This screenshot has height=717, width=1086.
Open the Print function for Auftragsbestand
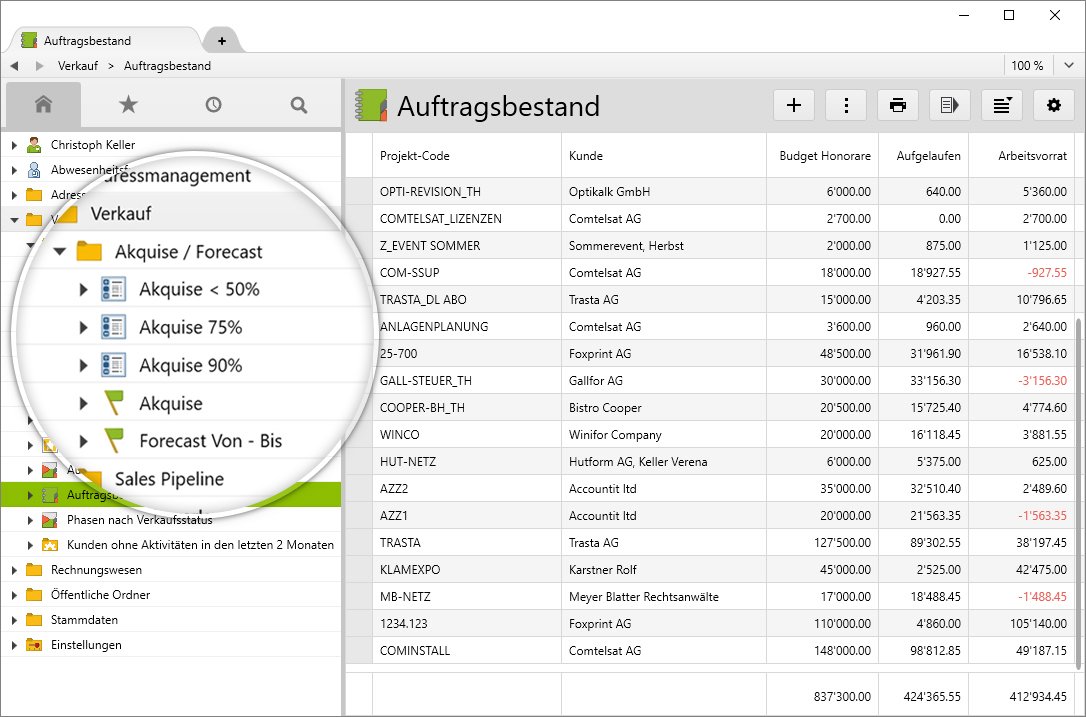898,104
